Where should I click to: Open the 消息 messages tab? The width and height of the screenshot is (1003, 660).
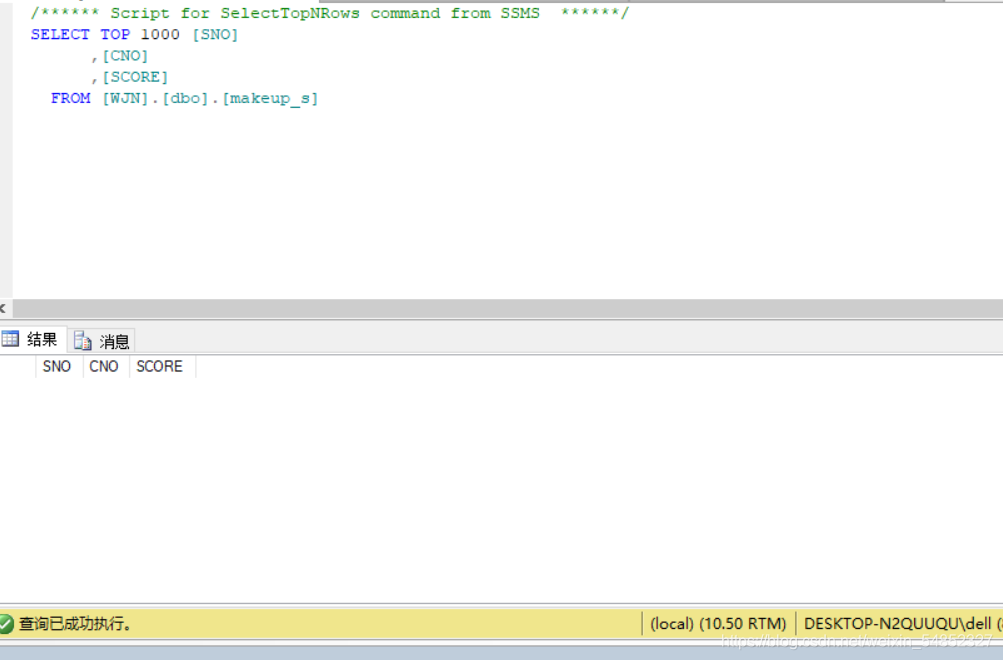tap(102, 341)
